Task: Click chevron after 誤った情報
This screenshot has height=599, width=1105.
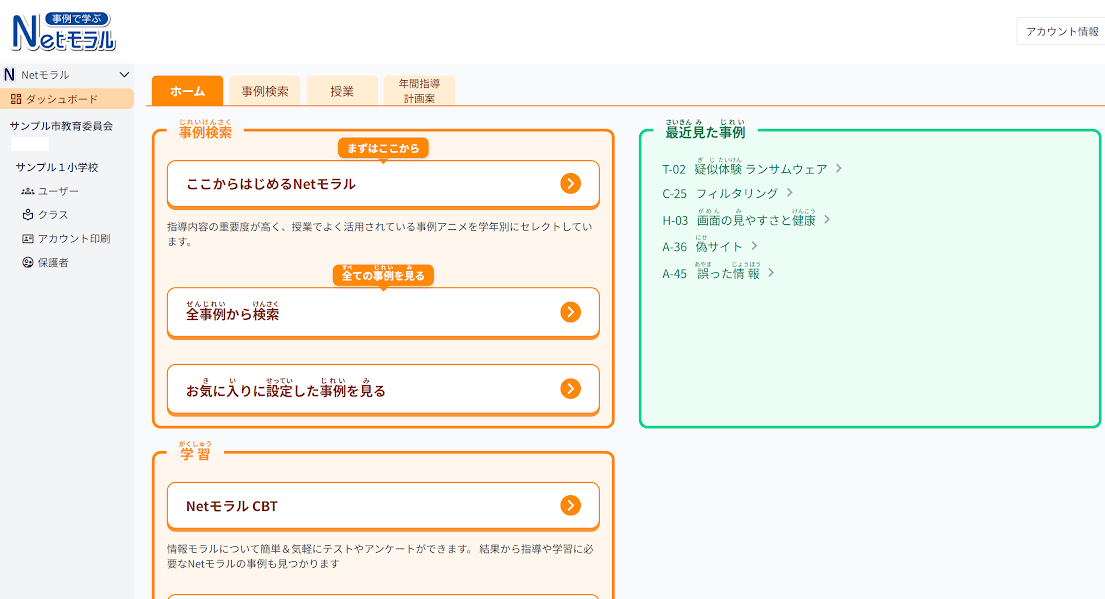Action: pyautogui.click(x=771, y=273)
